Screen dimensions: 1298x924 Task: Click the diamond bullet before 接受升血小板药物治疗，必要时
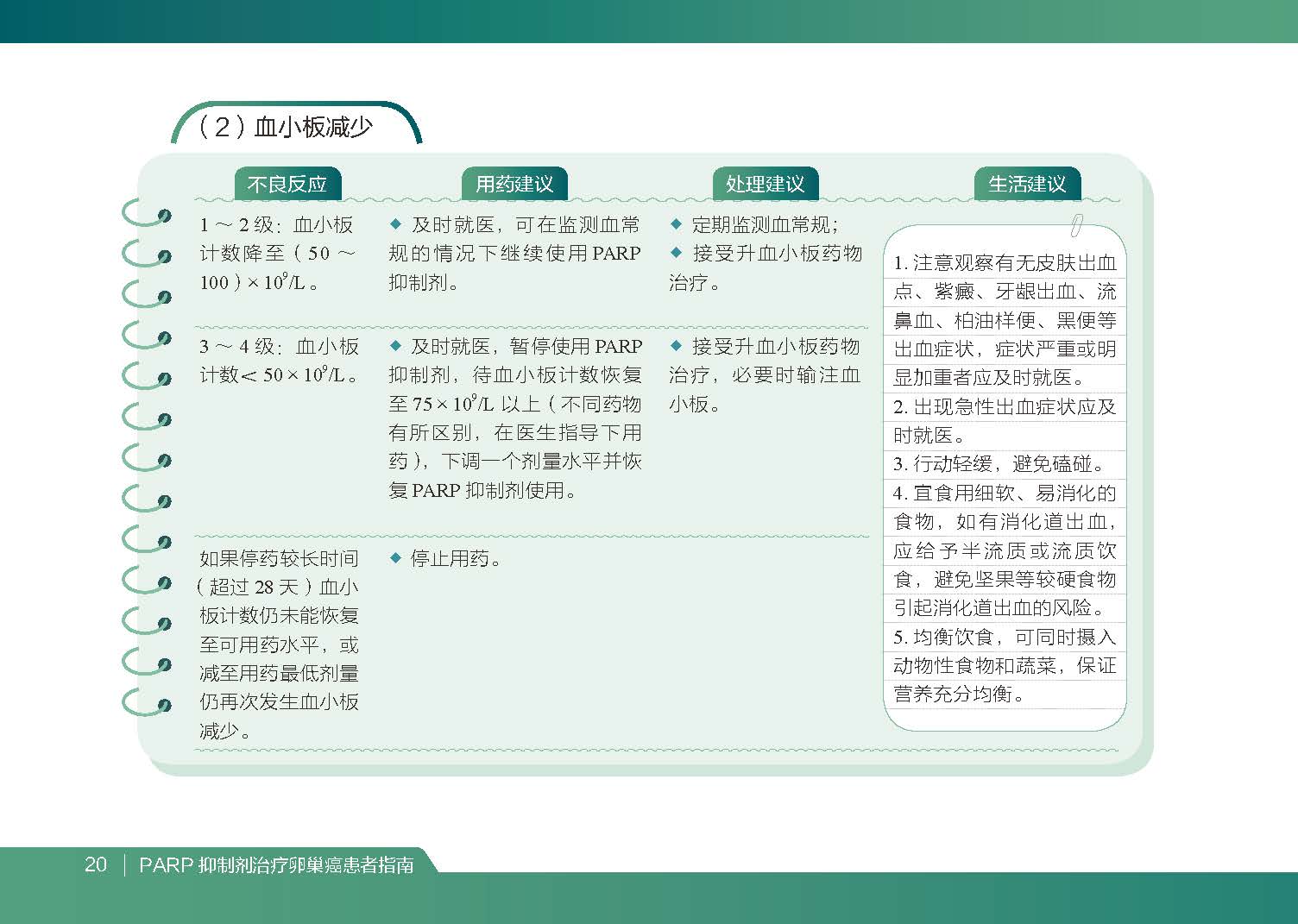[676, 346]
